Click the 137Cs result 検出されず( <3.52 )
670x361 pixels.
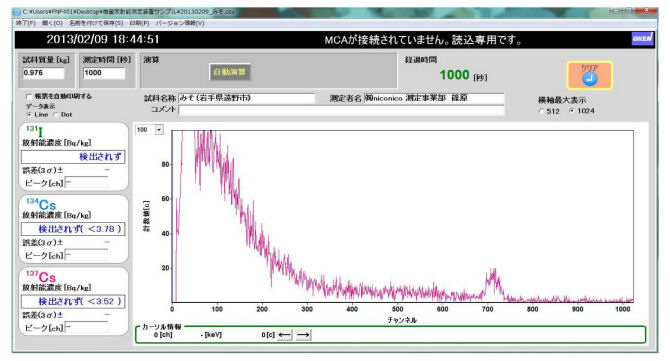tap(73, 301)
